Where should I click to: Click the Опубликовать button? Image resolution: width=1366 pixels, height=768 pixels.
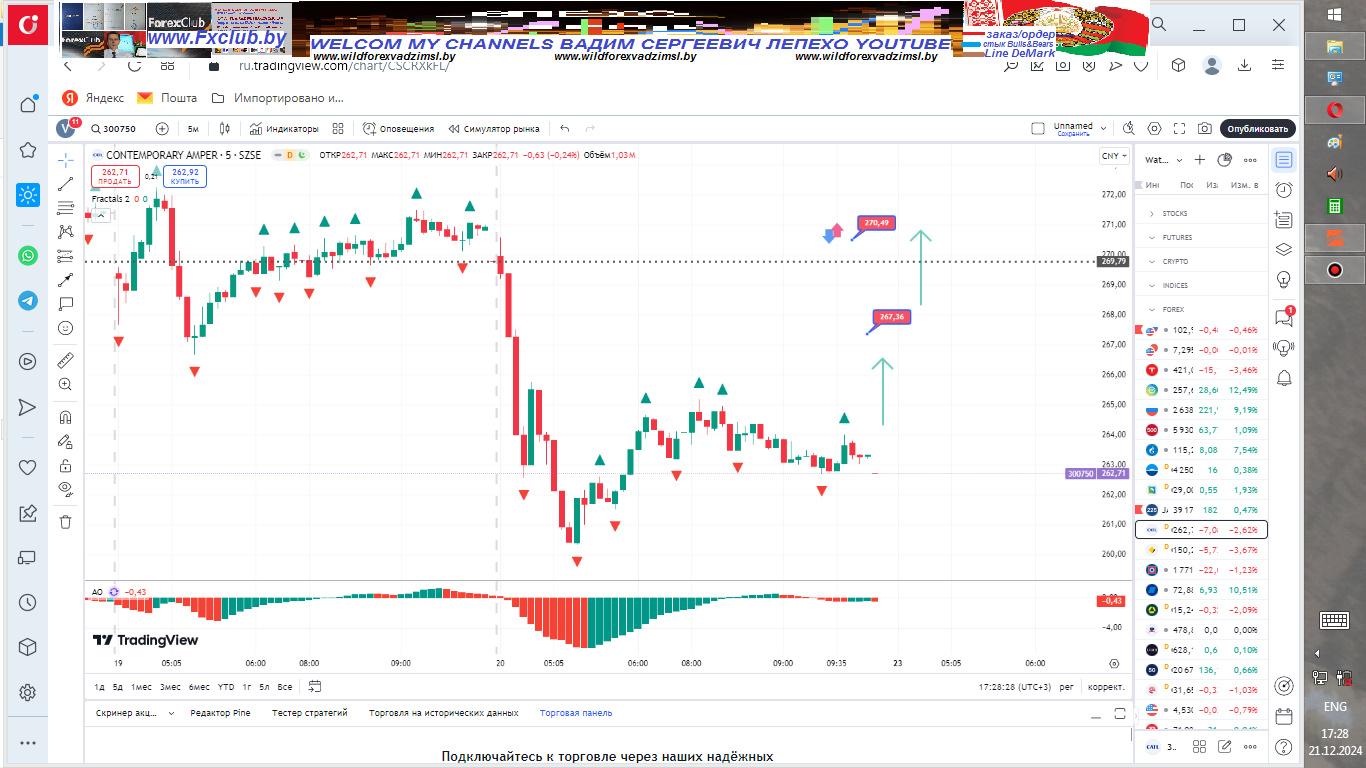point(1258,129)
